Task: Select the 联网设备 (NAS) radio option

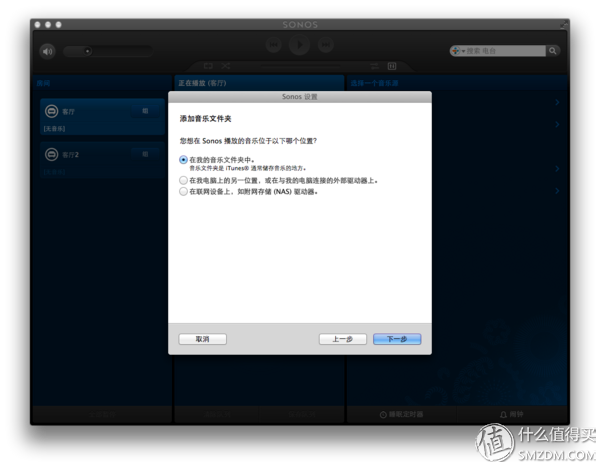Action: click(183, 191)
